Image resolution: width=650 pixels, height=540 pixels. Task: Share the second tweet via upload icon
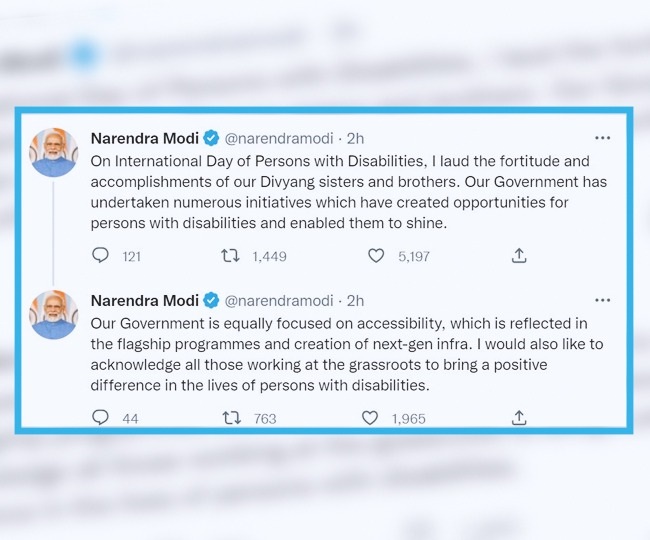(519, 418)
